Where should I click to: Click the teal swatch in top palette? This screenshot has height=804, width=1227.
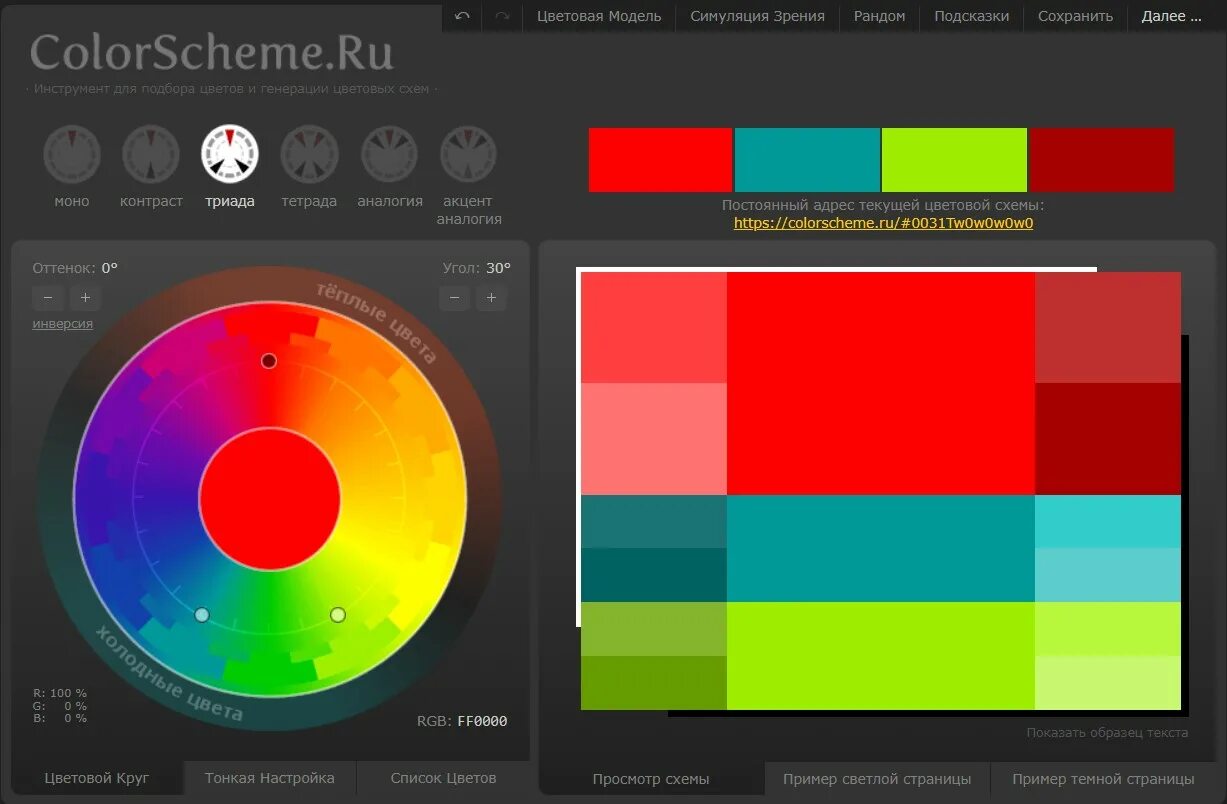point(807,160)
